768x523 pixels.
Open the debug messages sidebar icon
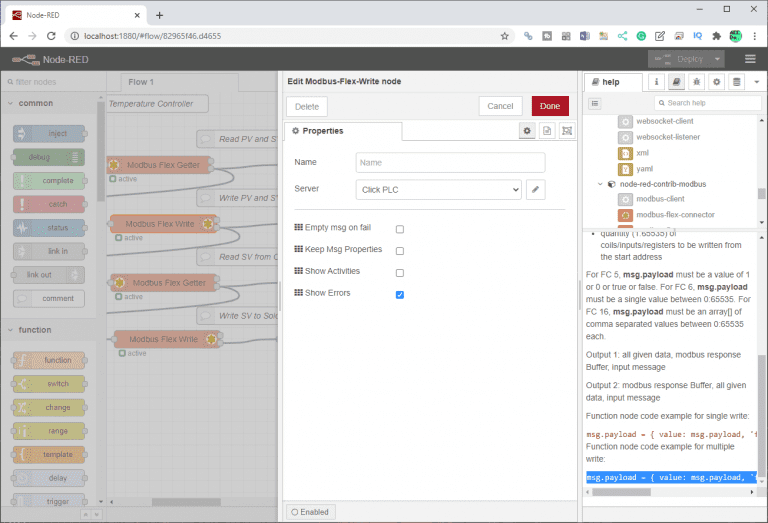pyautogui.click(x=697, y=81)
